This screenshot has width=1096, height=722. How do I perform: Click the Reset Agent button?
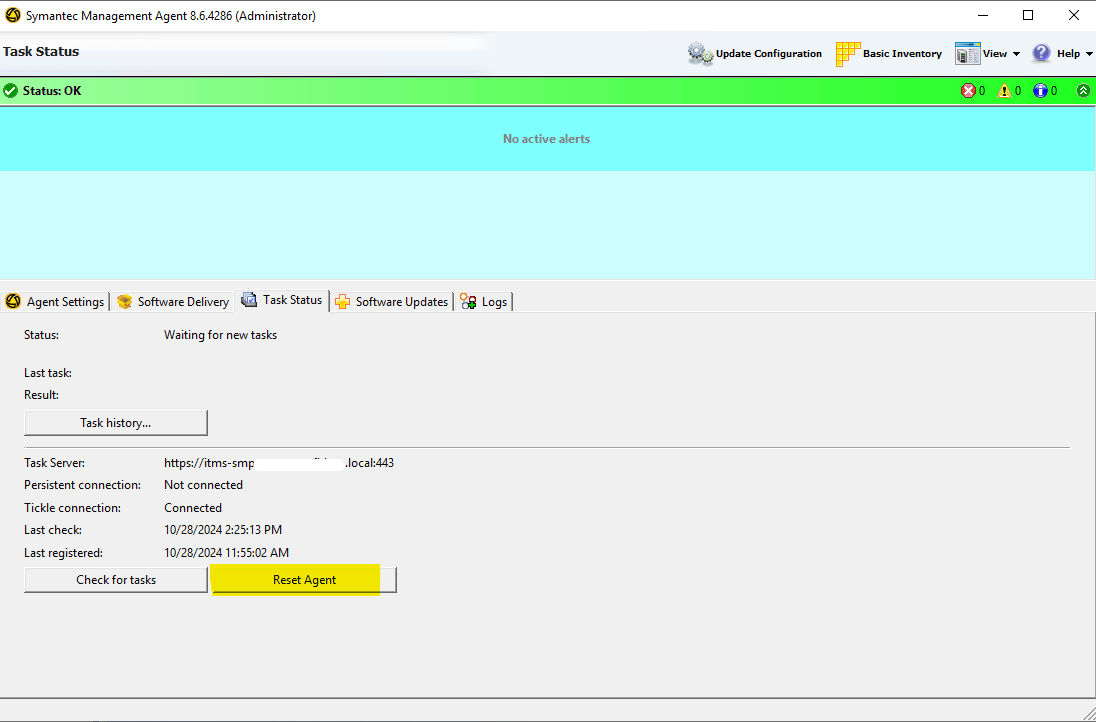pyautogui.click(x=304, y=580)
